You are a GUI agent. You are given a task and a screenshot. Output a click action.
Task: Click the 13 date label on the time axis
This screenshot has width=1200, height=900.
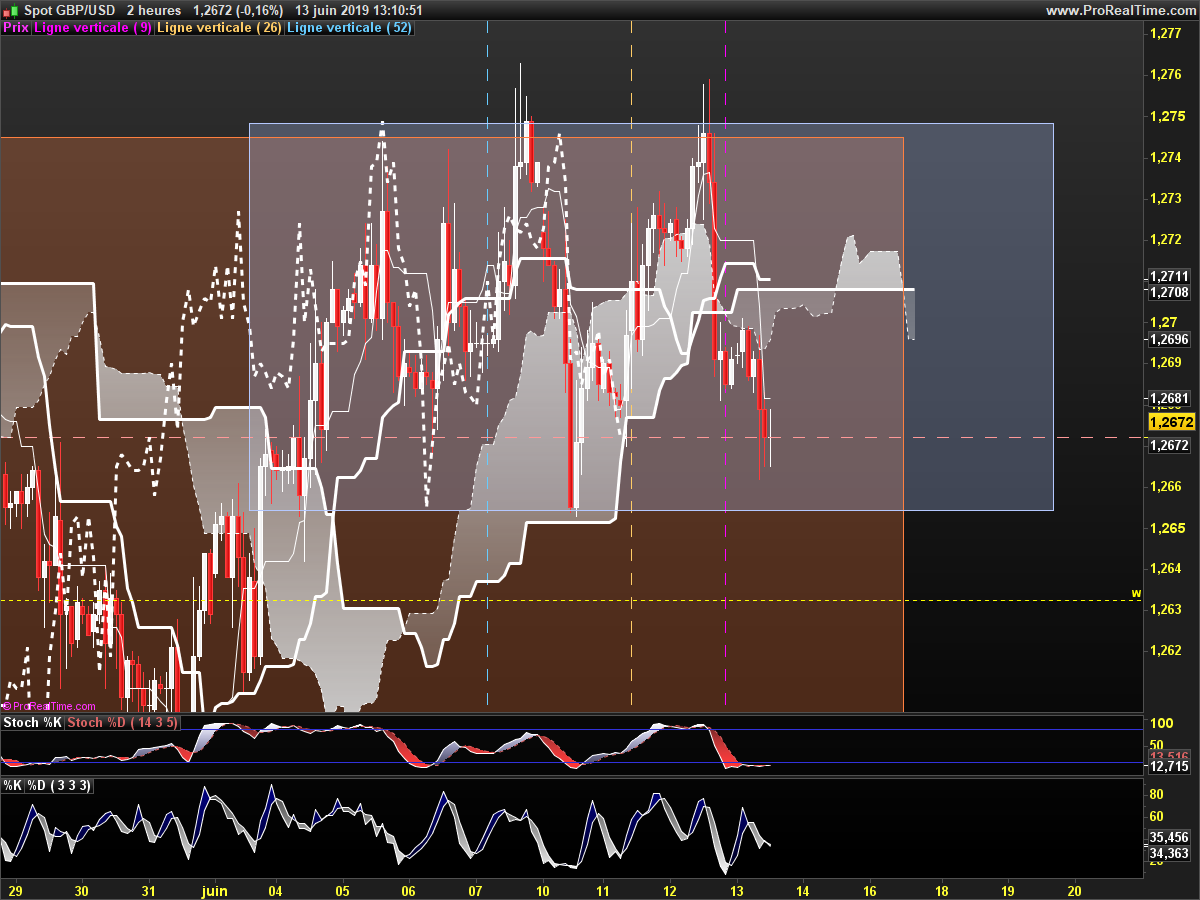click(x=736, y=890)
